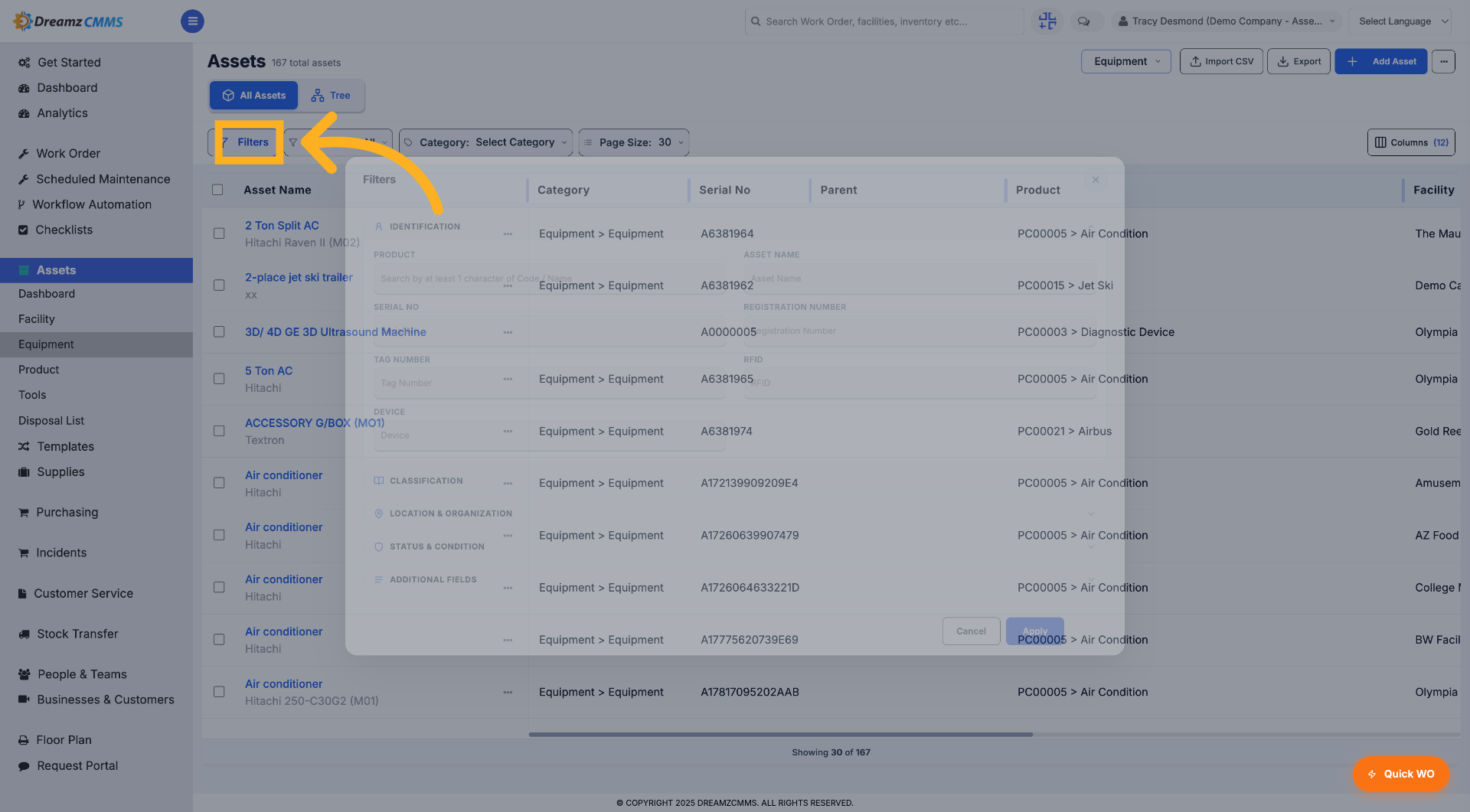This screenshot has height=812, width=1470.
Task: Click the Filters button
Action: 245,142
